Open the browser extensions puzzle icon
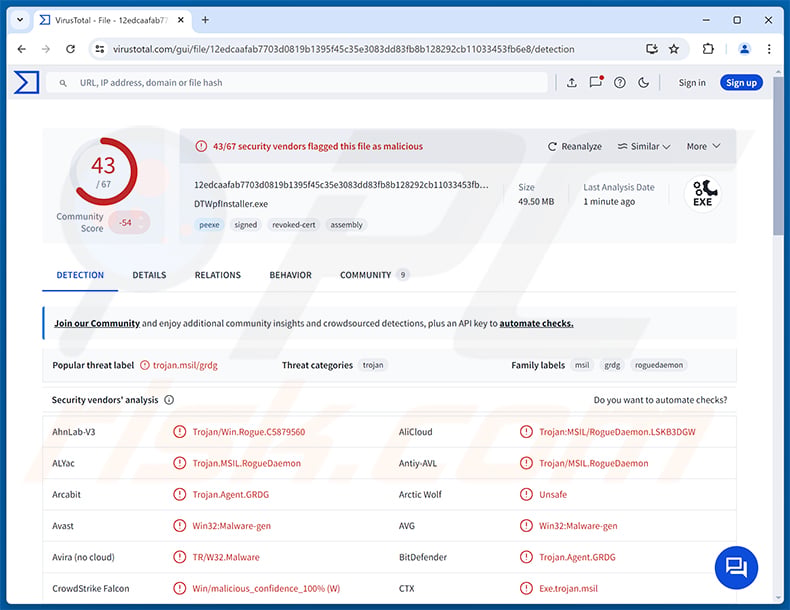Viewport: 790px width, 610px height. coord(708,49)
